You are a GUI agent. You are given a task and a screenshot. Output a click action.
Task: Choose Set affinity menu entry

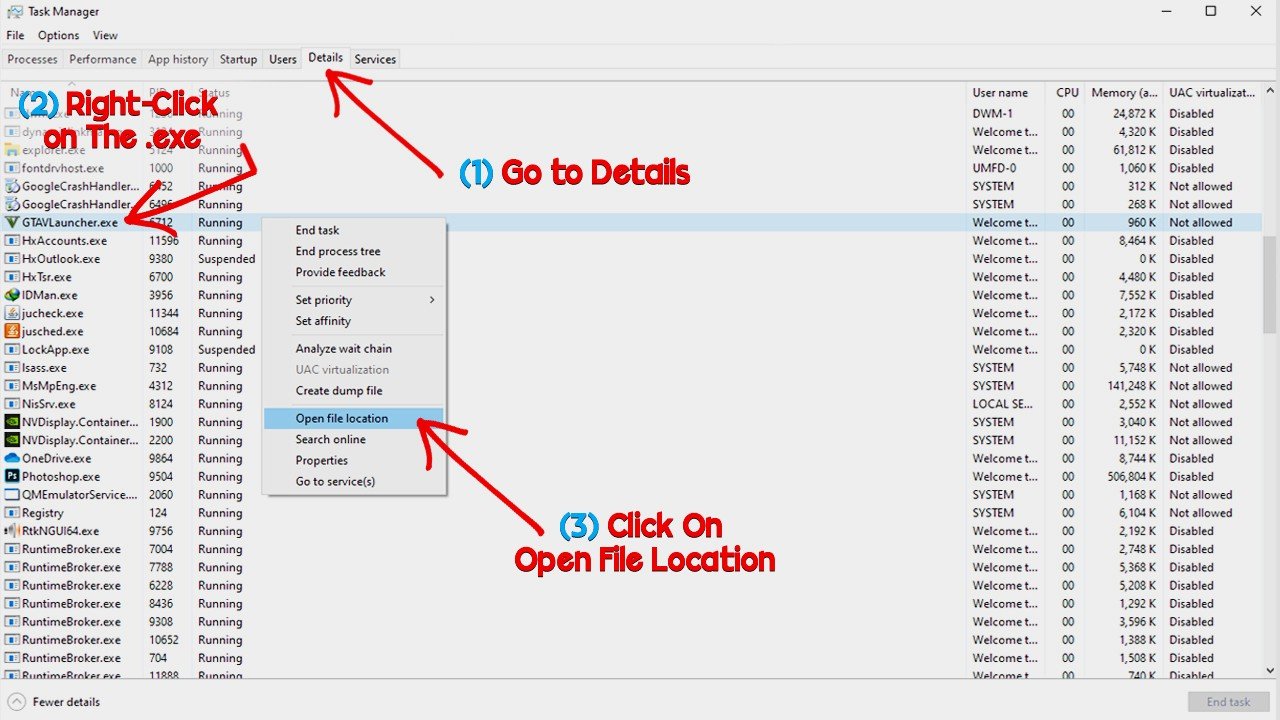(354, 321)
